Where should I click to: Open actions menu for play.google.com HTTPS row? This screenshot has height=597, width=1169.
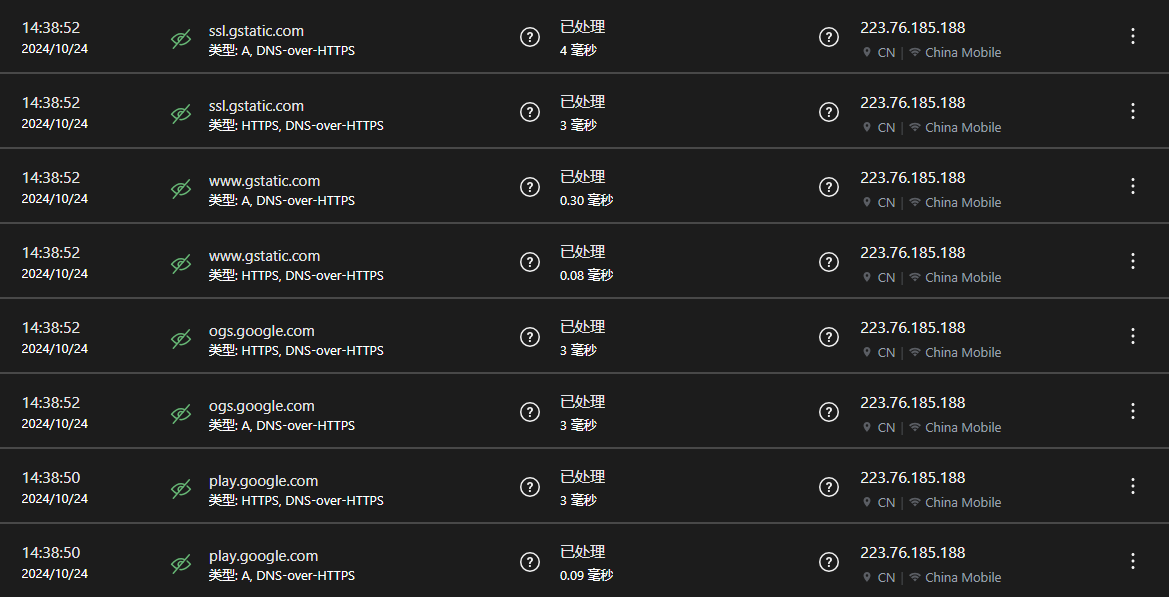[1133, 487]
